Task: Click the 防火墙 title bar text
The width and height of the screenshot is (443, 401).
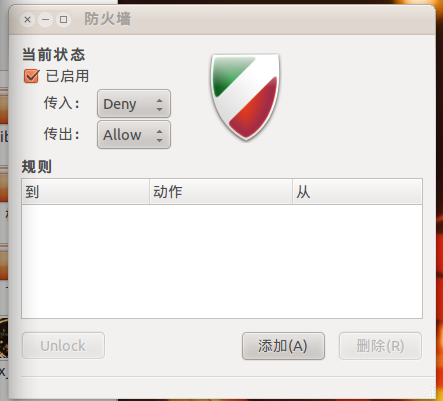Action: pos(107,19)
